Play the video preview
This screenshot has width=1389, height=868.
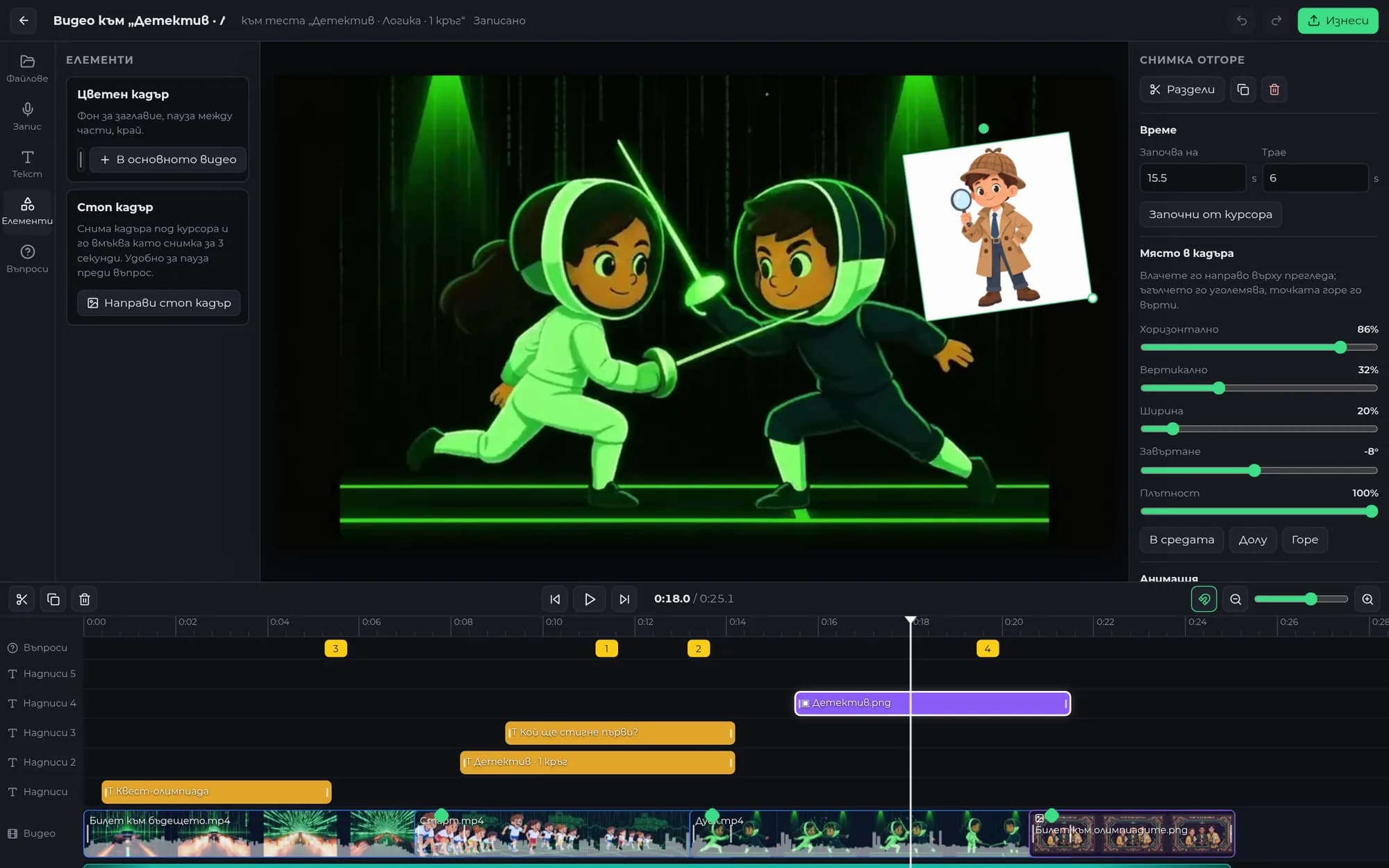pos(590,599)
